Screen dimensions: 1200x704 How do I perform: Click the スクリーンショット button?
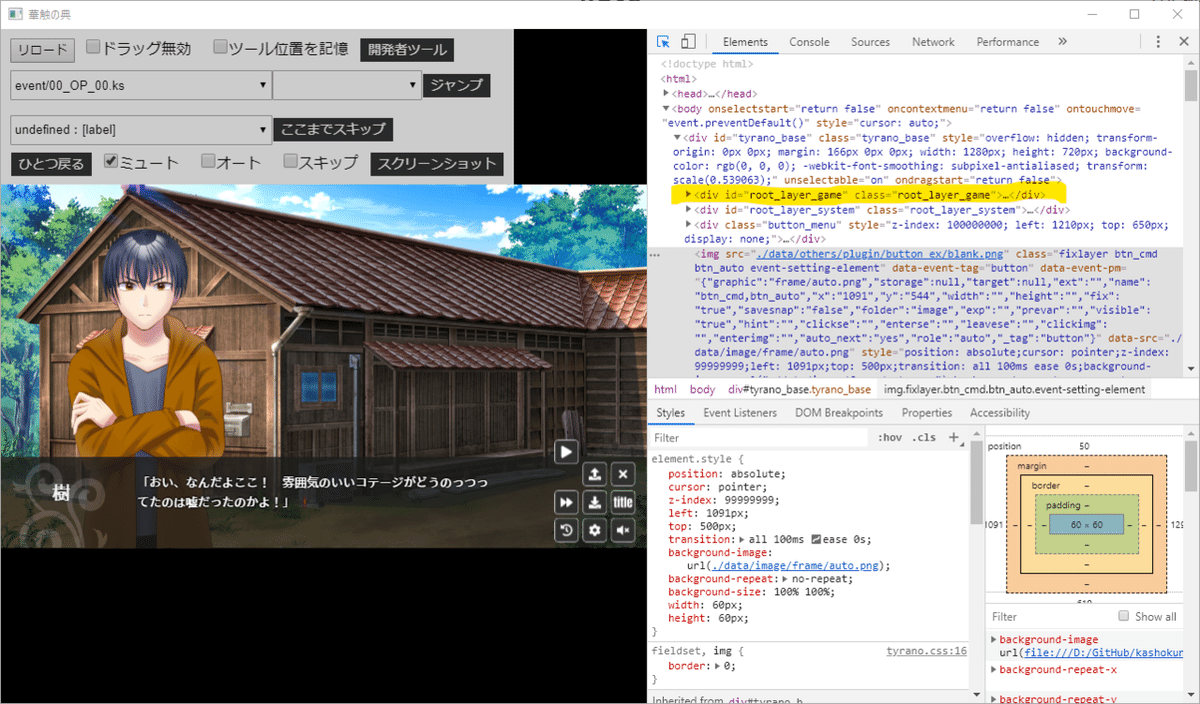(x=436, y=164)
